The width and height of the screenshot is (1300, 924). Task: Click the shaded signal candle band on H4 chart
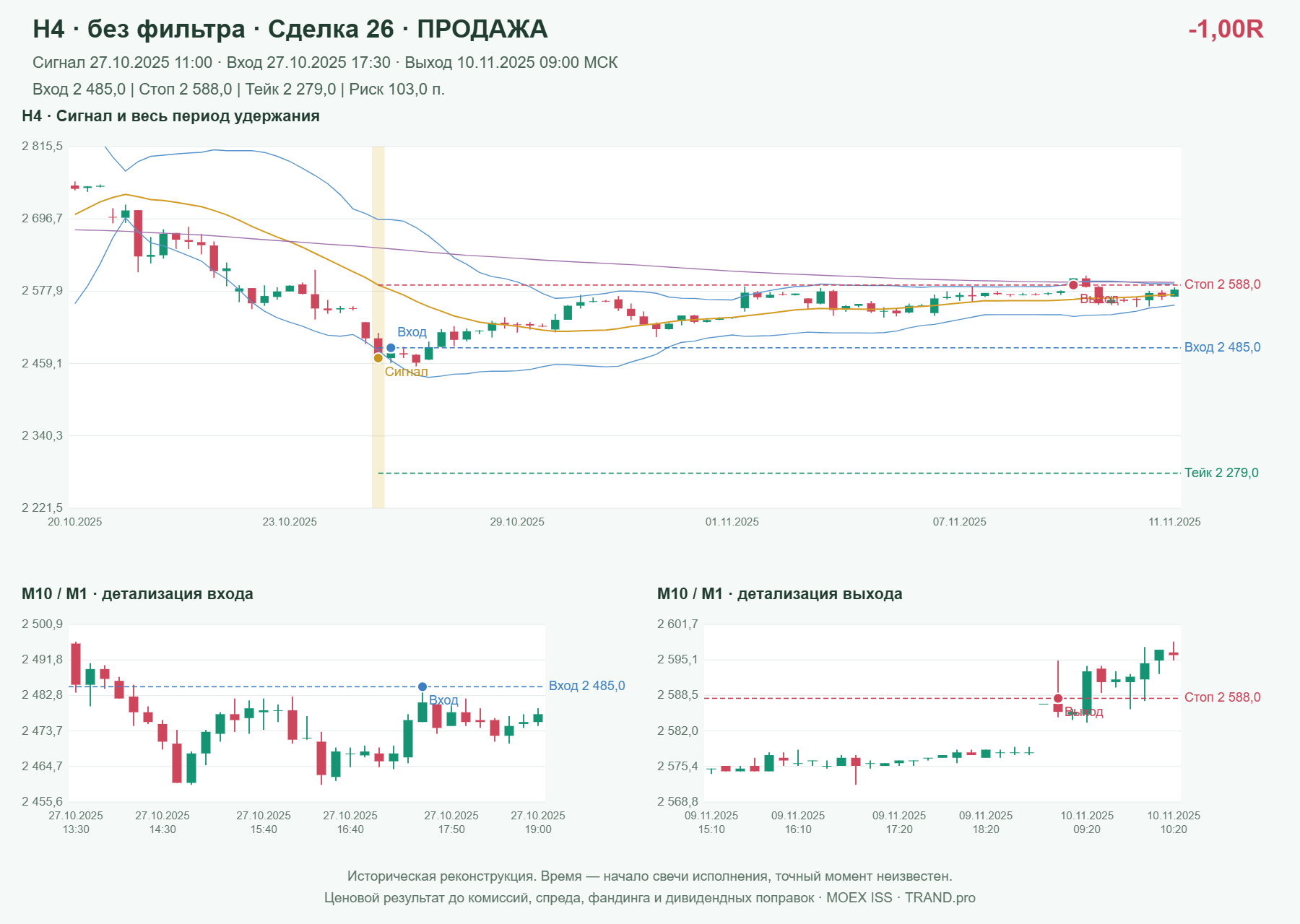tap(378, 327)
